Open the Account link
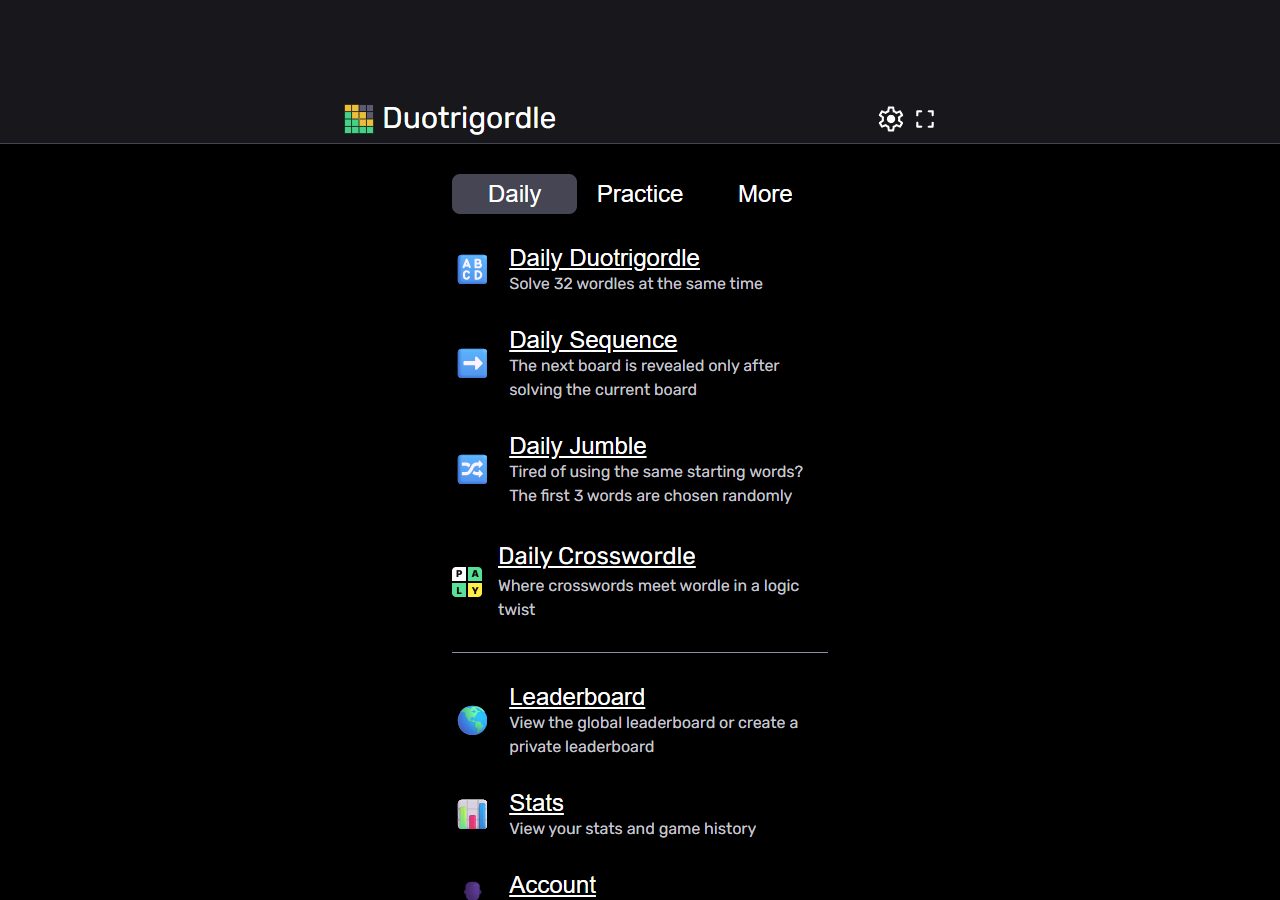This screenshot has width=1280, height=900. tap(552, 885)
